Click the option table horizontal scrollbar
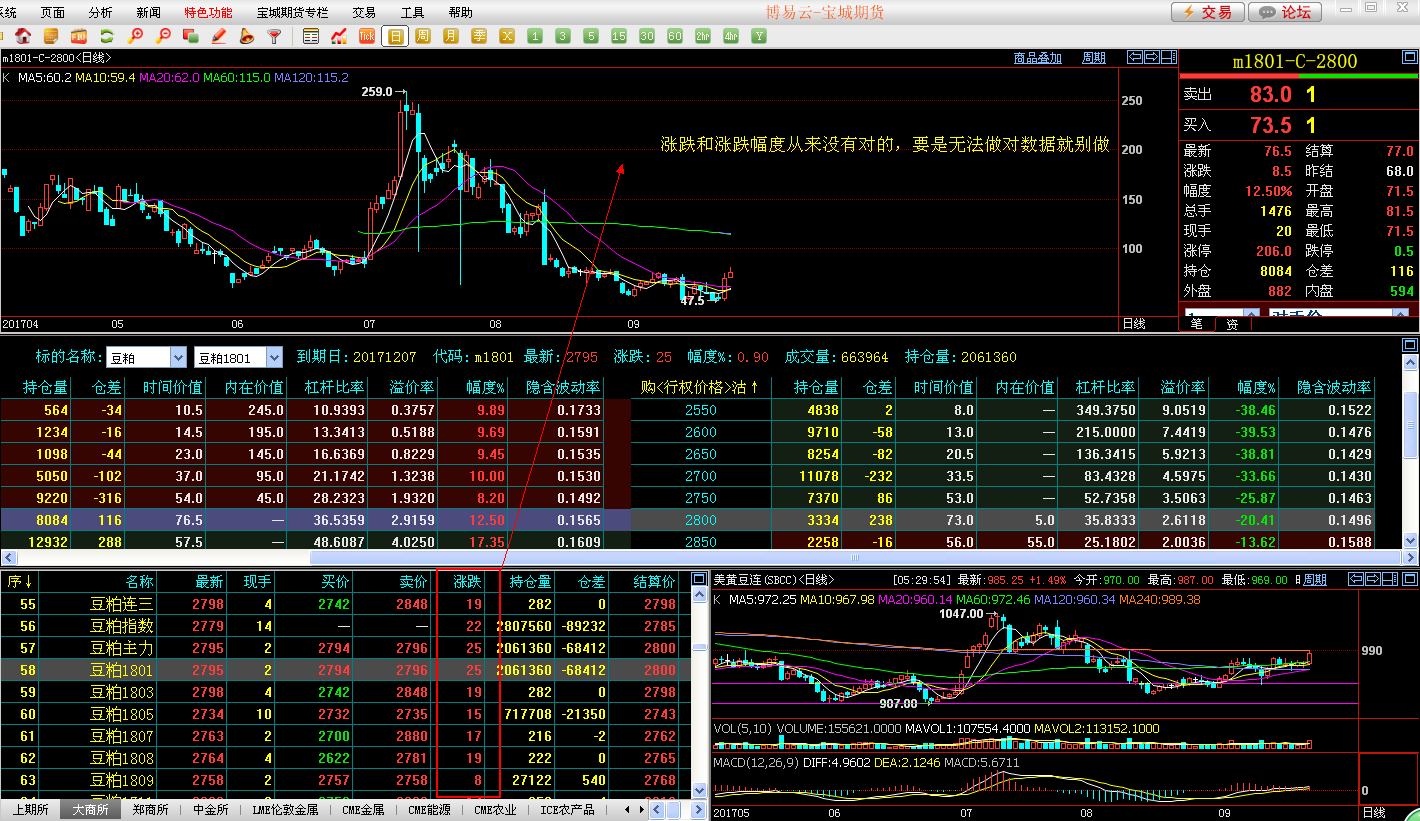 pos(700,557)
